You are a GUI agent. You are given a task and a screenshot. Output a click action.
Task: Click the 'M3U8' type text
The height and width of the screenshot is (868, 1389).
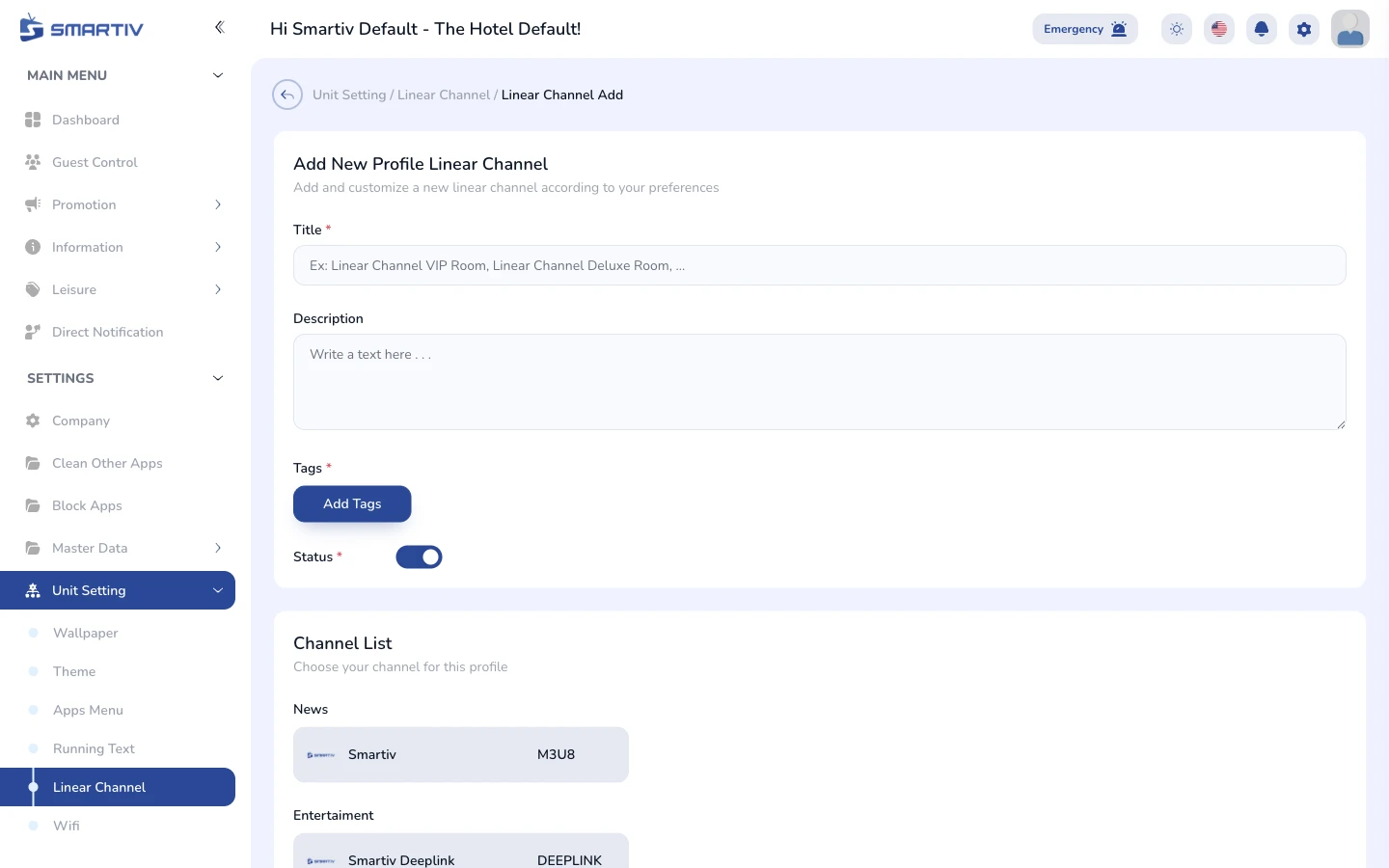(x=556, y=754)
